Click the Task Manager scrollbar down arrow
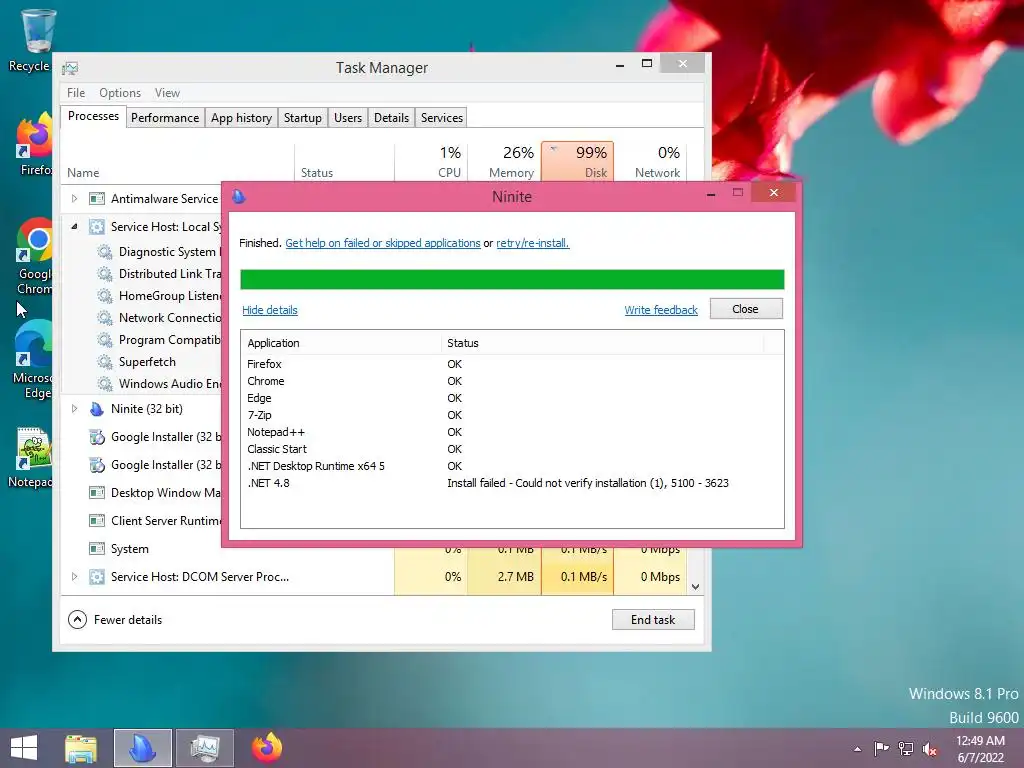Screen dimensions: 1024x768 pos(696,586)
